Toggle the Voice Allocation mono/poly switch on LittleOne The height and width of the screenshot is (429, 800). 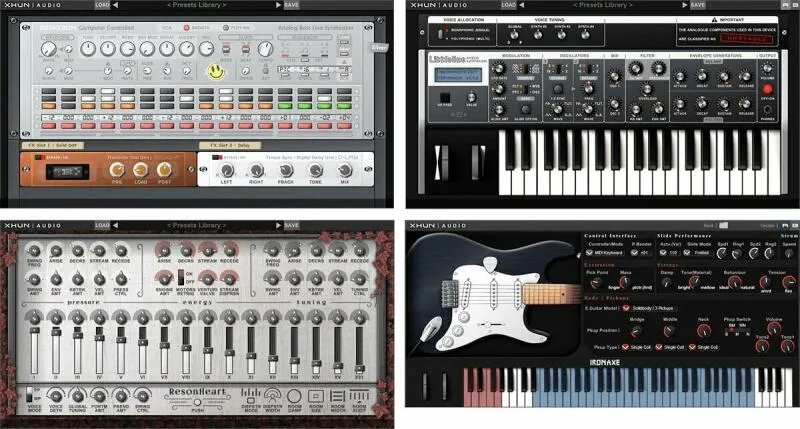(x=440, y=34)
